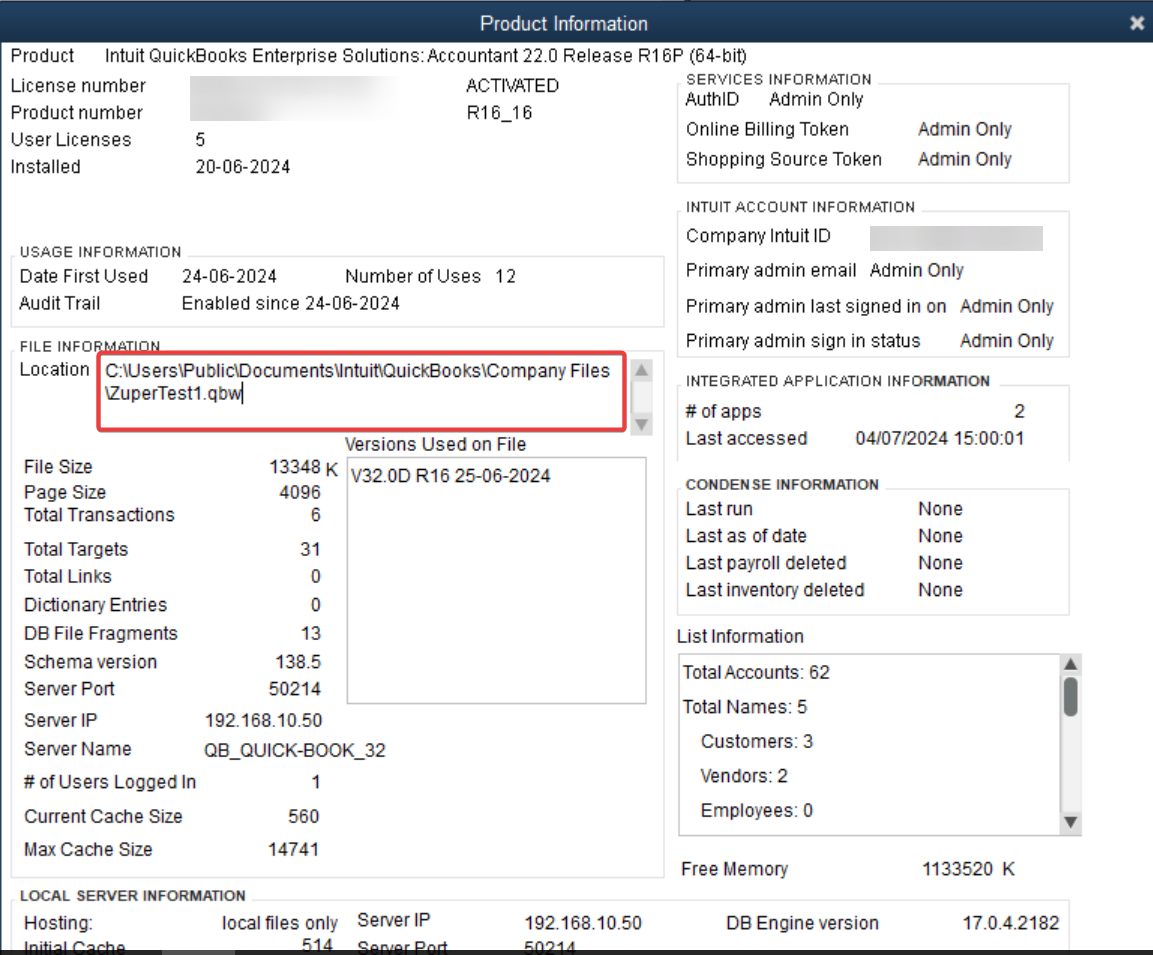
Task: Click Primary admin sign in status value
Action: (x=1007, y=341)
